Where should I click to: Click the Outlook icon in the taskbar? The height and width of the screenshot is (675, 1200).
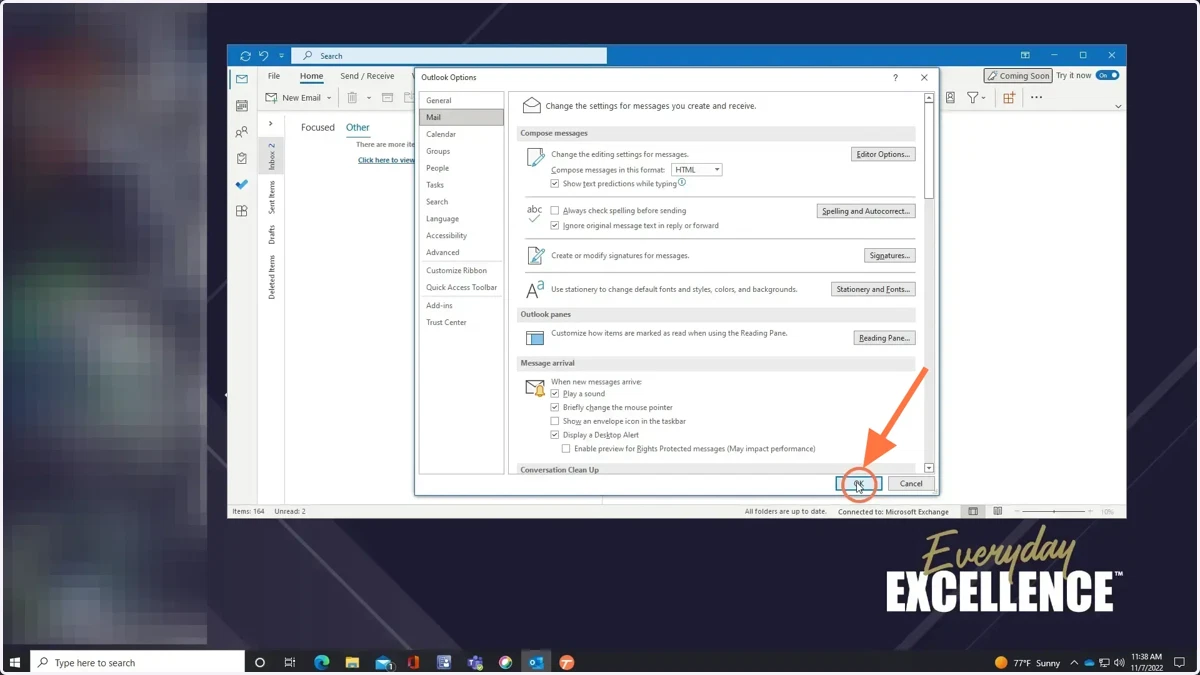coord(536,662)
